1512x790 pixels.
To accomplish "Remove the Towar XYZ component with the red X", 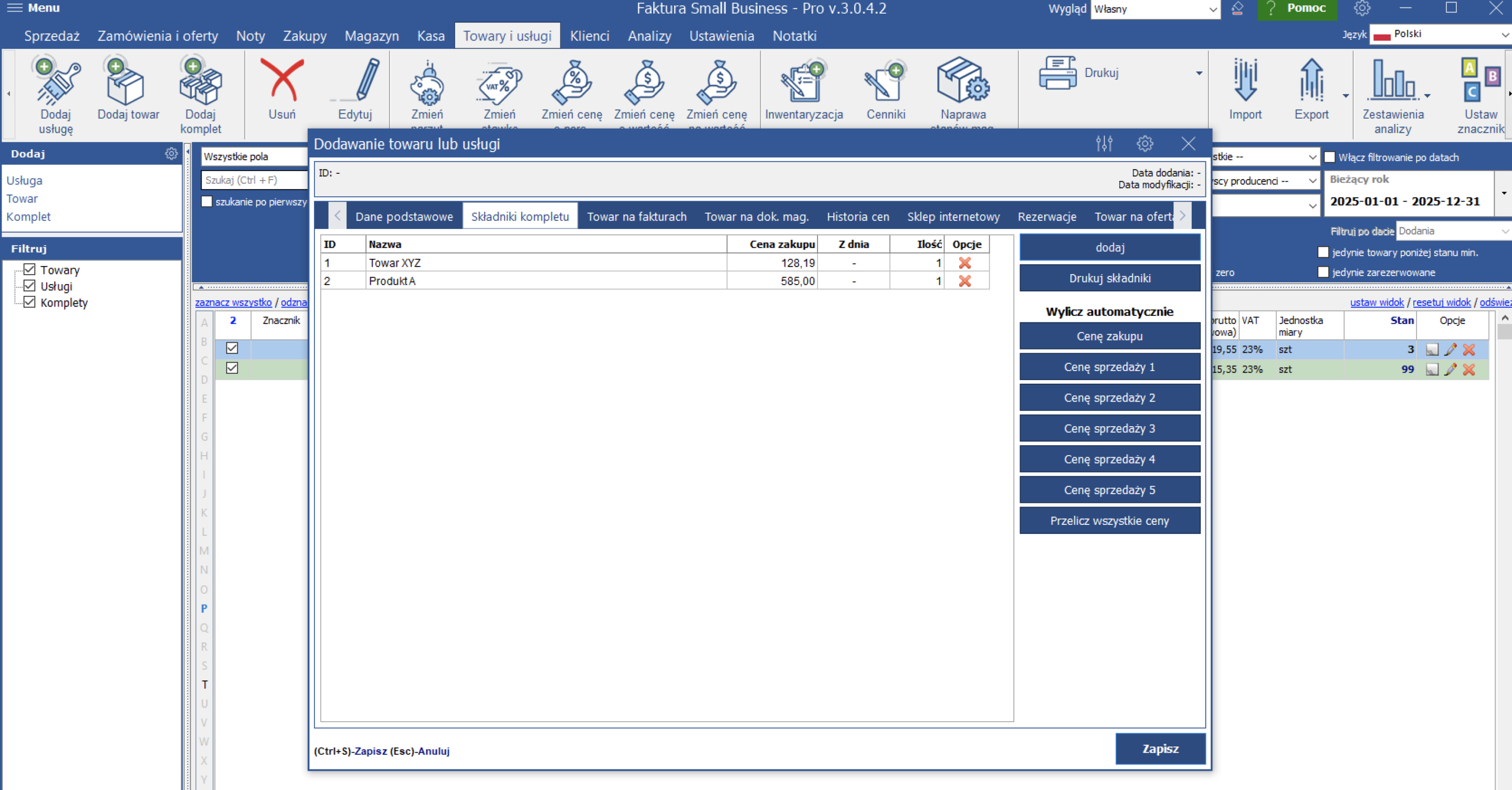I will [964, 263].
